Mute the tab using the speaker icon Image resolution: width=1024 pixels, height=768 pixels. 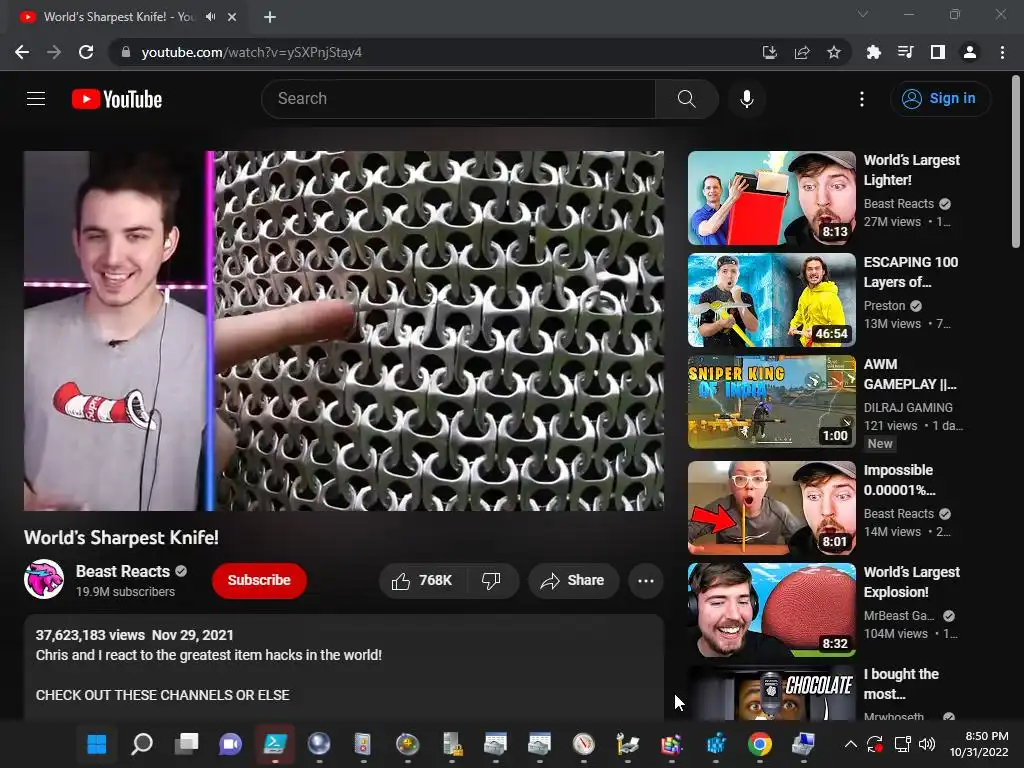click(x=210, y=17)
